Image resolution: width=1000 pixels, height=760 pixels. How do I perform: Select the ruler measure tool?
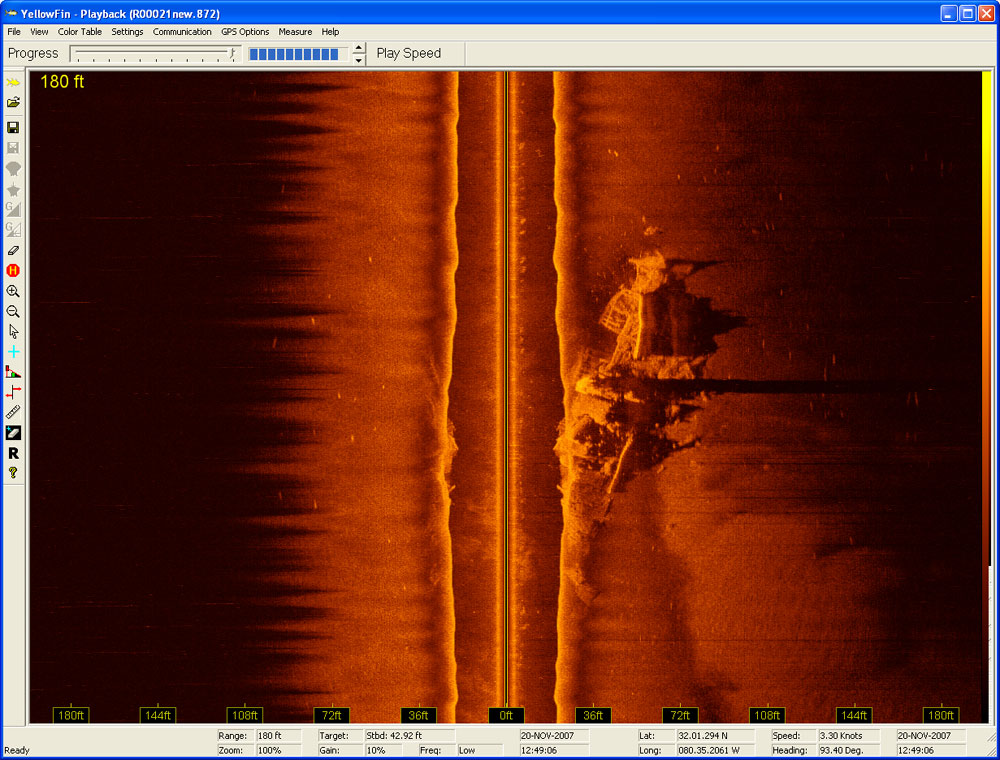click(x=13, y=412)
